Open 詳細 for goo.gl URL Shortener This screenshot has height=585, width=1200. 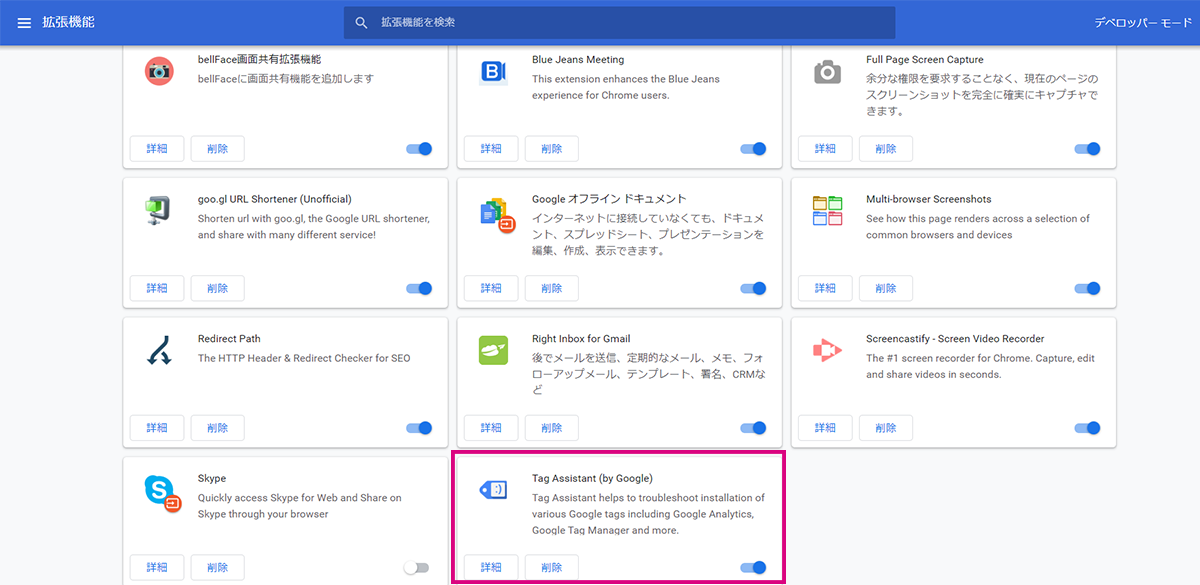[157, 288]
